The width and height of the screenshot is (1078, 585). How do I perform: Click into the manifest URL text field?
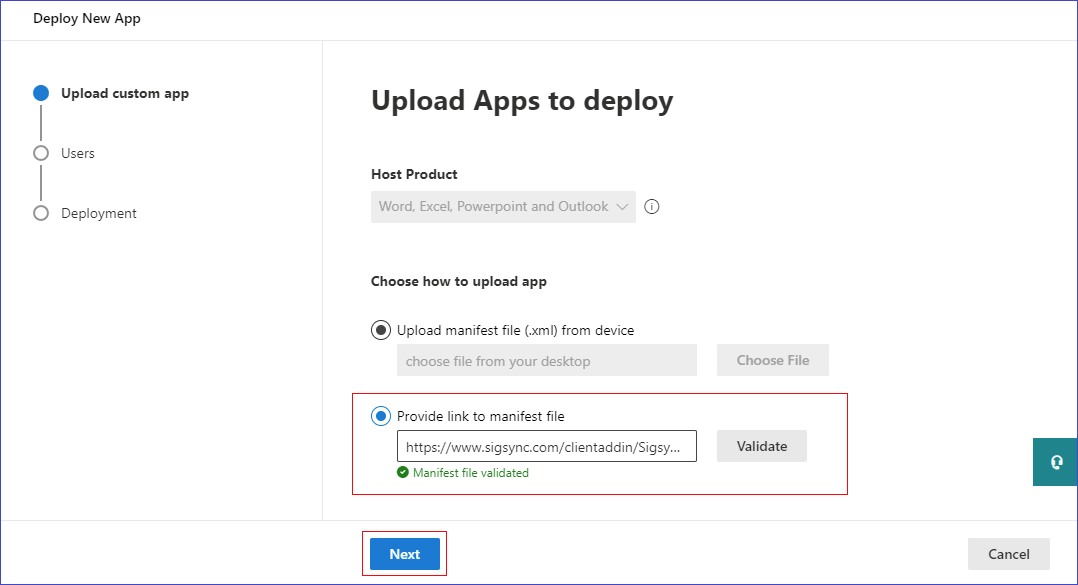click(546, 447)
